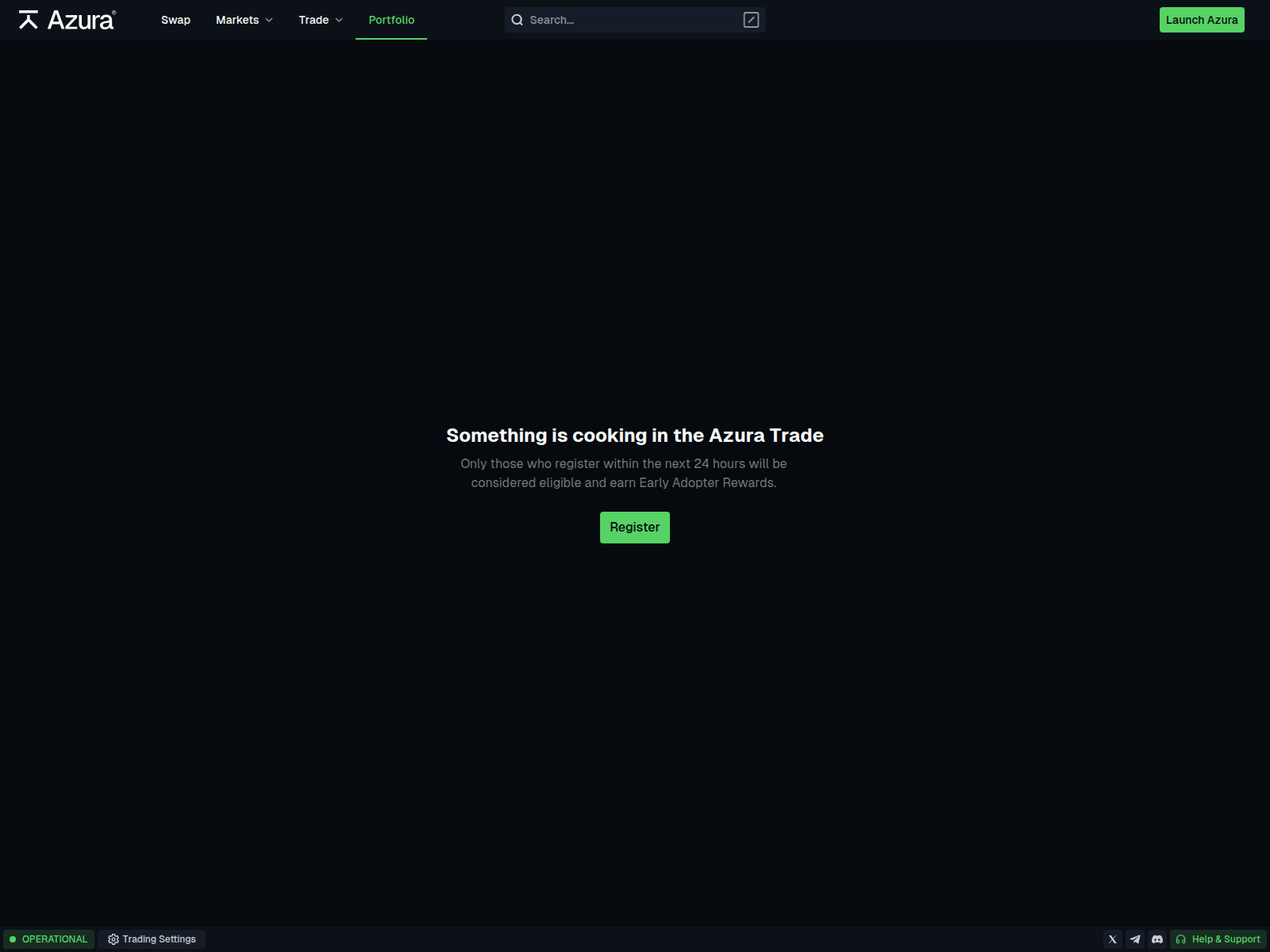Screen dimensions: 1270x952
Task: Open the X (Twitter) social icon
Action: click(x=1112, y=939)
